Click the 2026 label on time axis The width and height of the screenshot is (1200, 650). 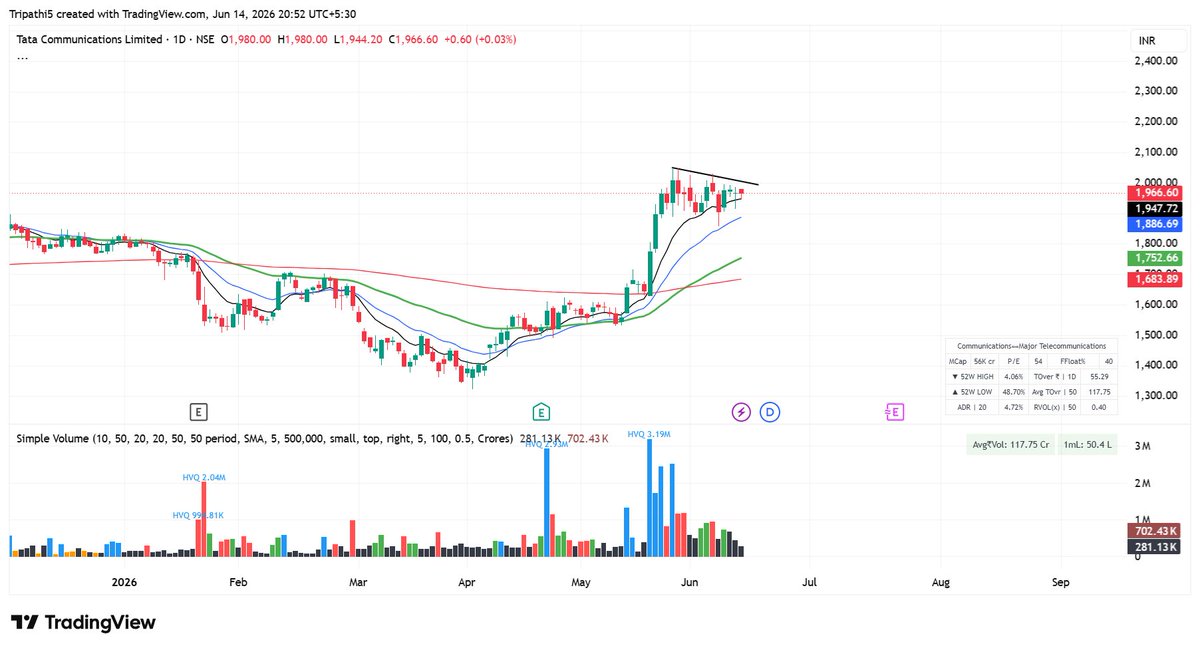pyautogui.click(x=124, y=581)
